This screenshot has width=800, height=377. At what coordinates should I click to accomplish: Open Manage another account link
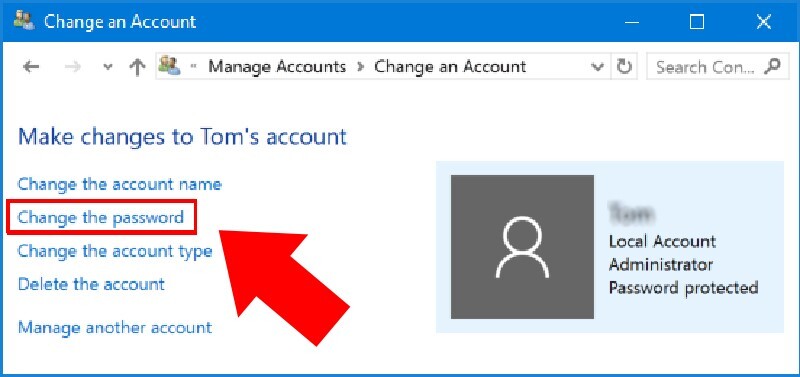pos(115,327)
